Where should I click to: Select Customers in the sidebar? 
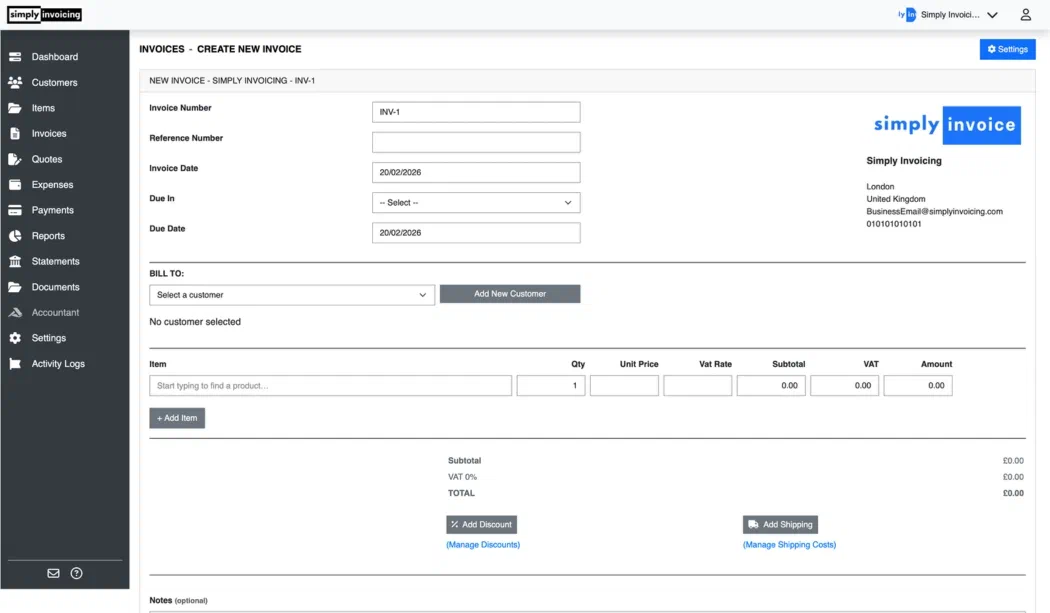44,82
